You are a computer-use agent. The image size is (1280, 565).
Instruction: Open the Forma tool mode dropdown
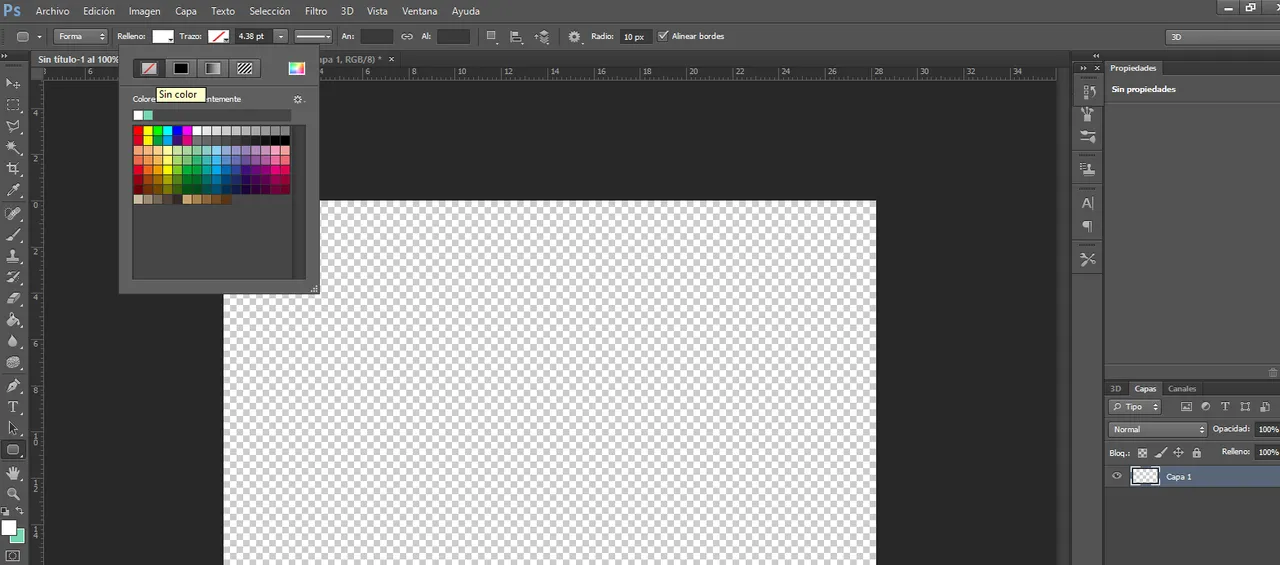point(82,36)
